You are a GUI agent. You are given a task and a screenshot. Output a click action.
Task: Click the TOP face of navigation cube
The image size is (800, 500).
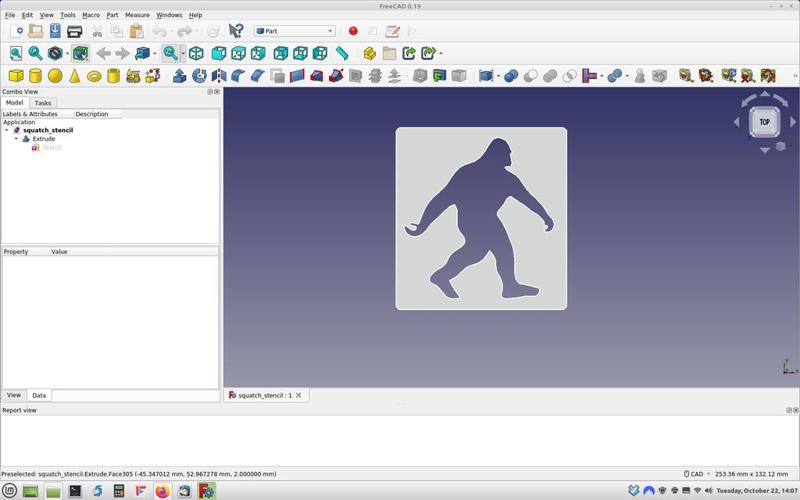tap(764, 122)
